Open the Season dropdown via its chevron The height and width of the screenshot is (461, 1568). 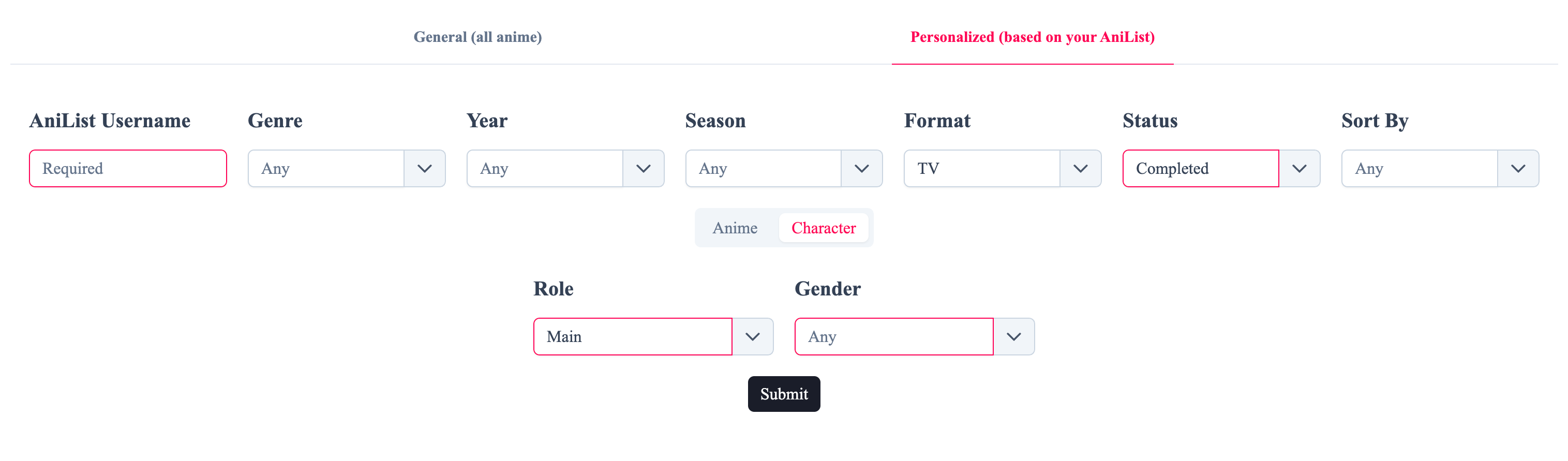862,169
